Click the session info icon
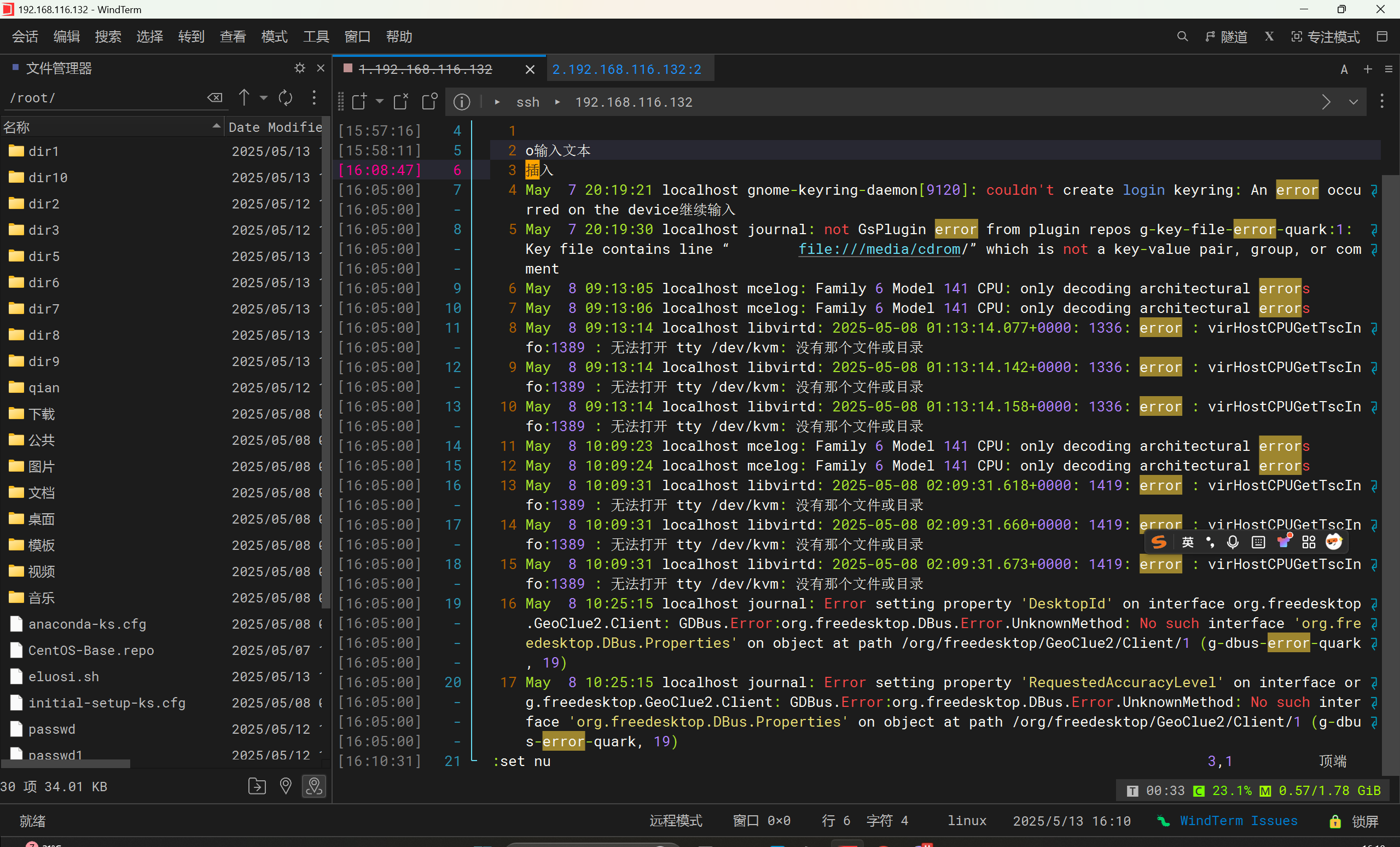The width and height of the screenshot is (1400, 847). pyautogui.click(x=461, y=102)
